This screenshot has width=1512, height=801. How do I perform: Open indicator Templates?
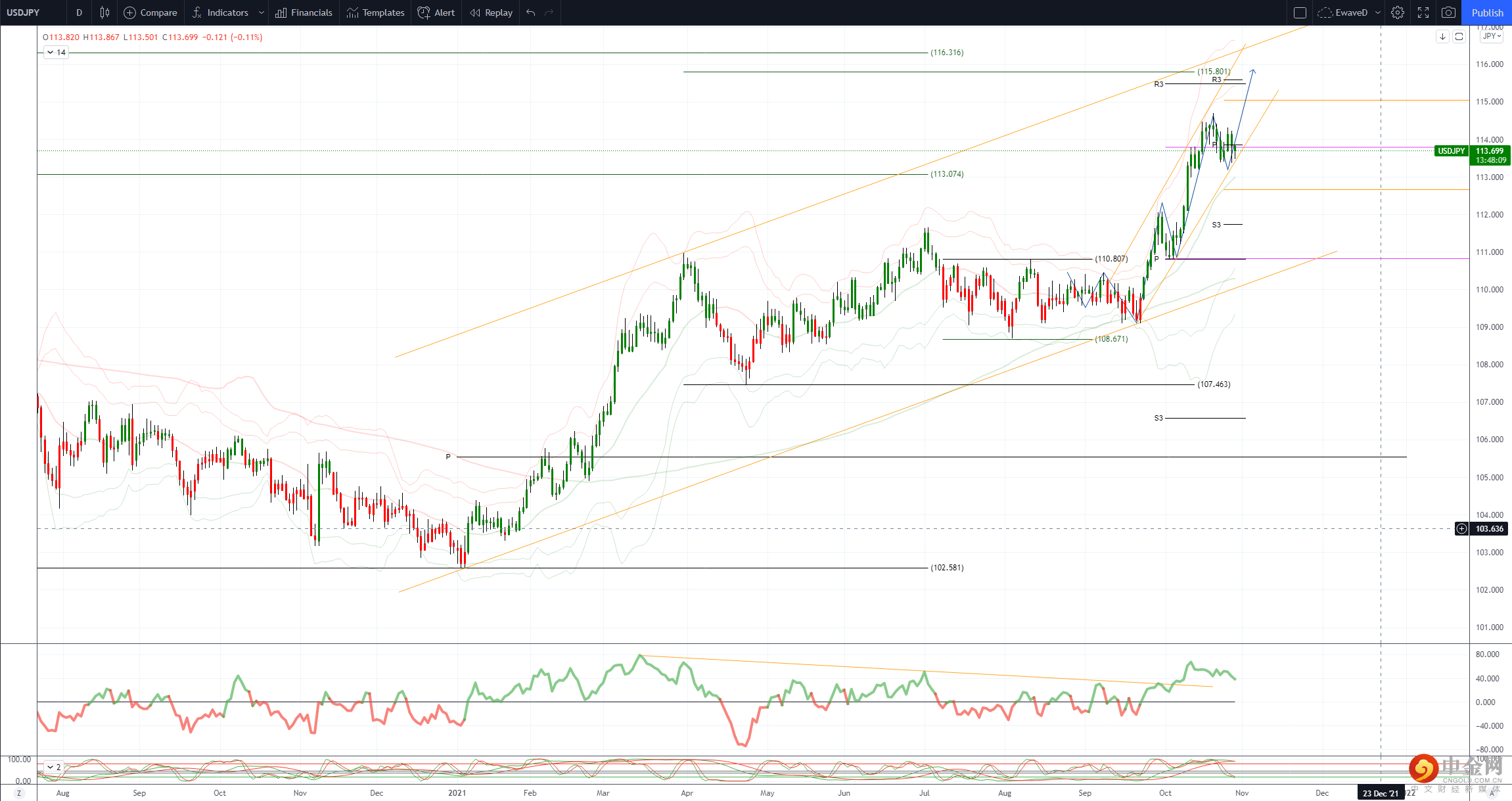point(376,12)
